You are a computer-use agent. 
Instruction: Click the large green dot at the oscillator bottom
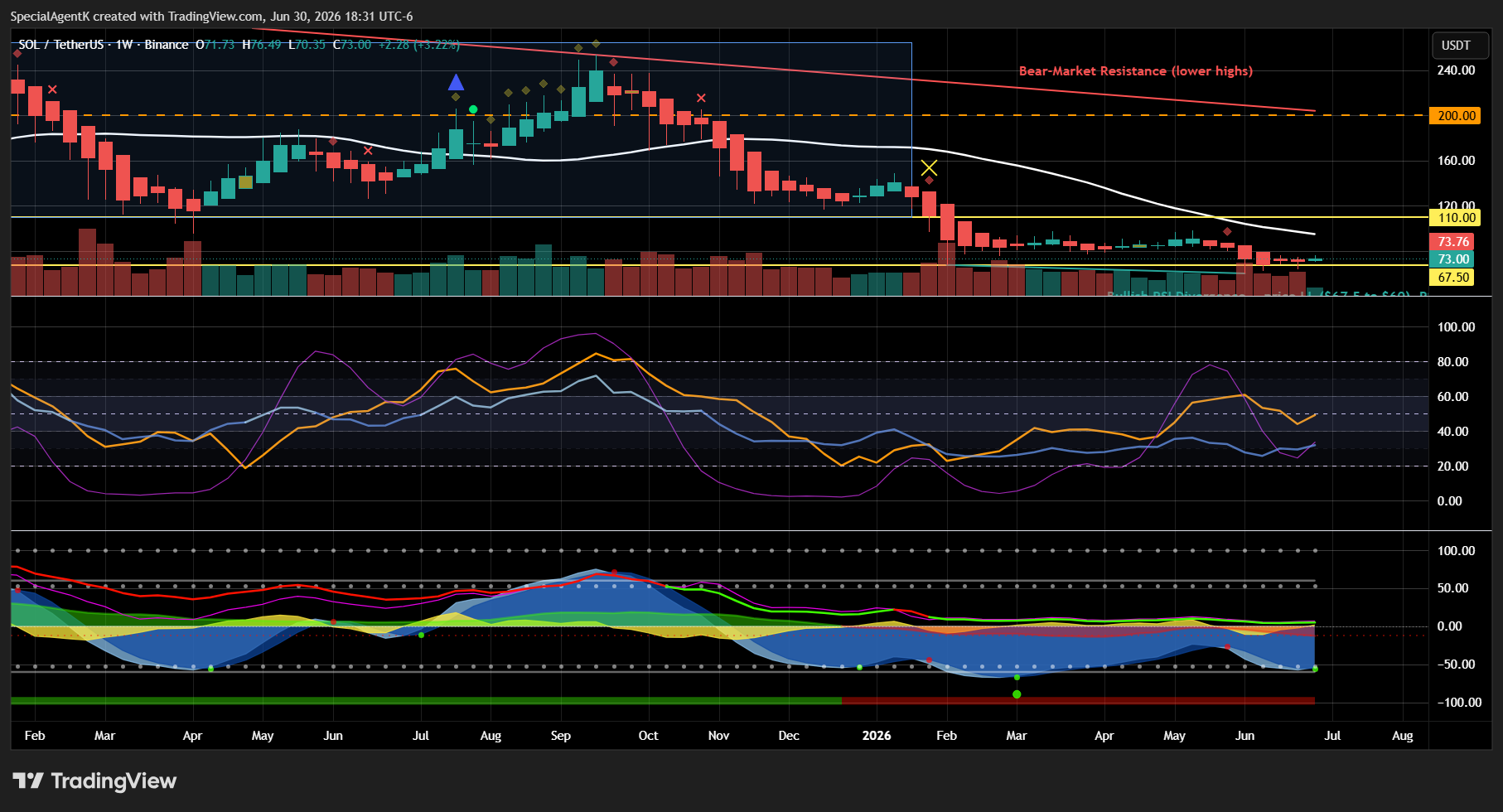coord(1017,694)
